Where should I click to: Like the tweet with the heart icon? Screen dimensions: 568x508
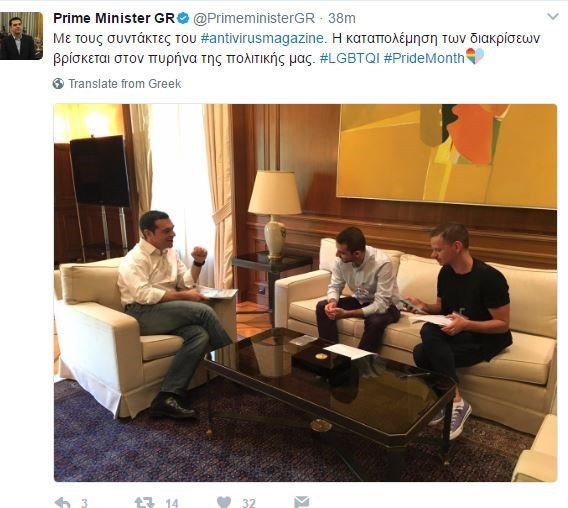pos(224,502)
